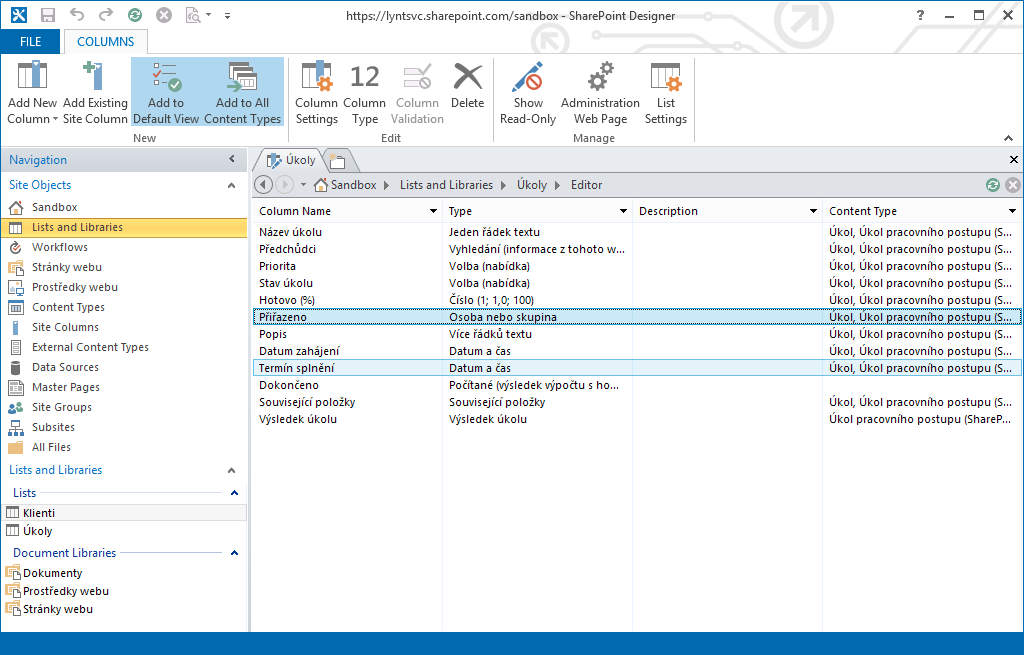Open the FILE tab
Viewport: 1024px width, 655px height.
pyautogui.click(x=30, y=42)
